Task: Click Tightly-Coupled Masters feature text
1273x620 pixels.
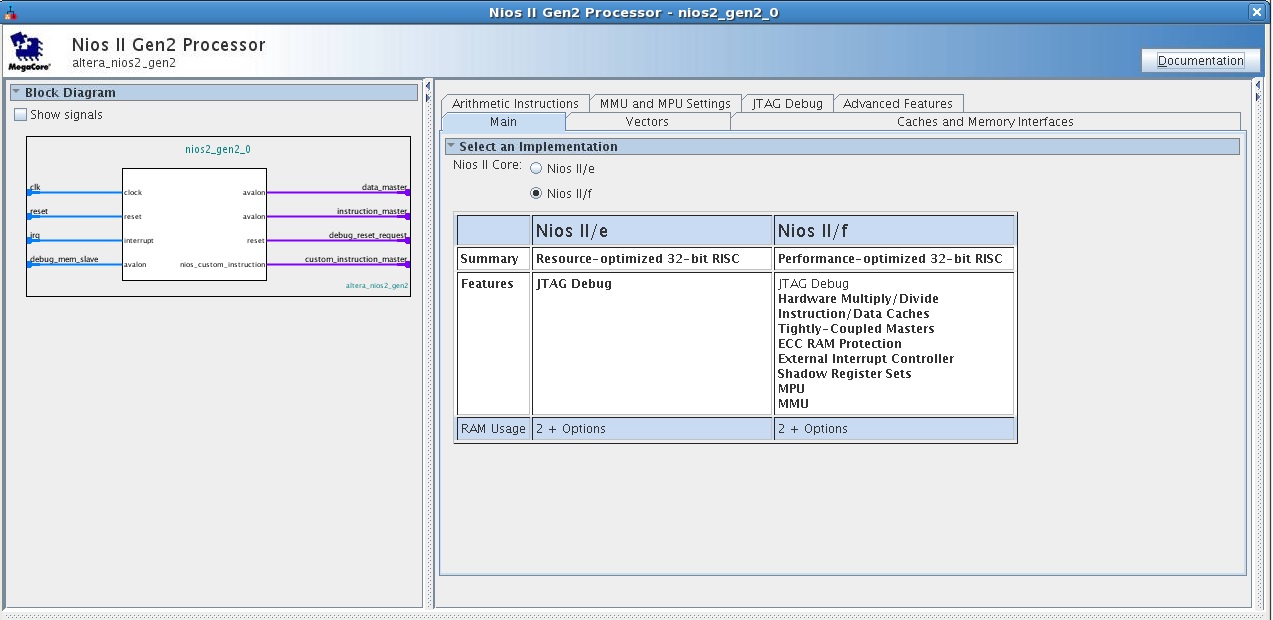Action: click(856, 329)
